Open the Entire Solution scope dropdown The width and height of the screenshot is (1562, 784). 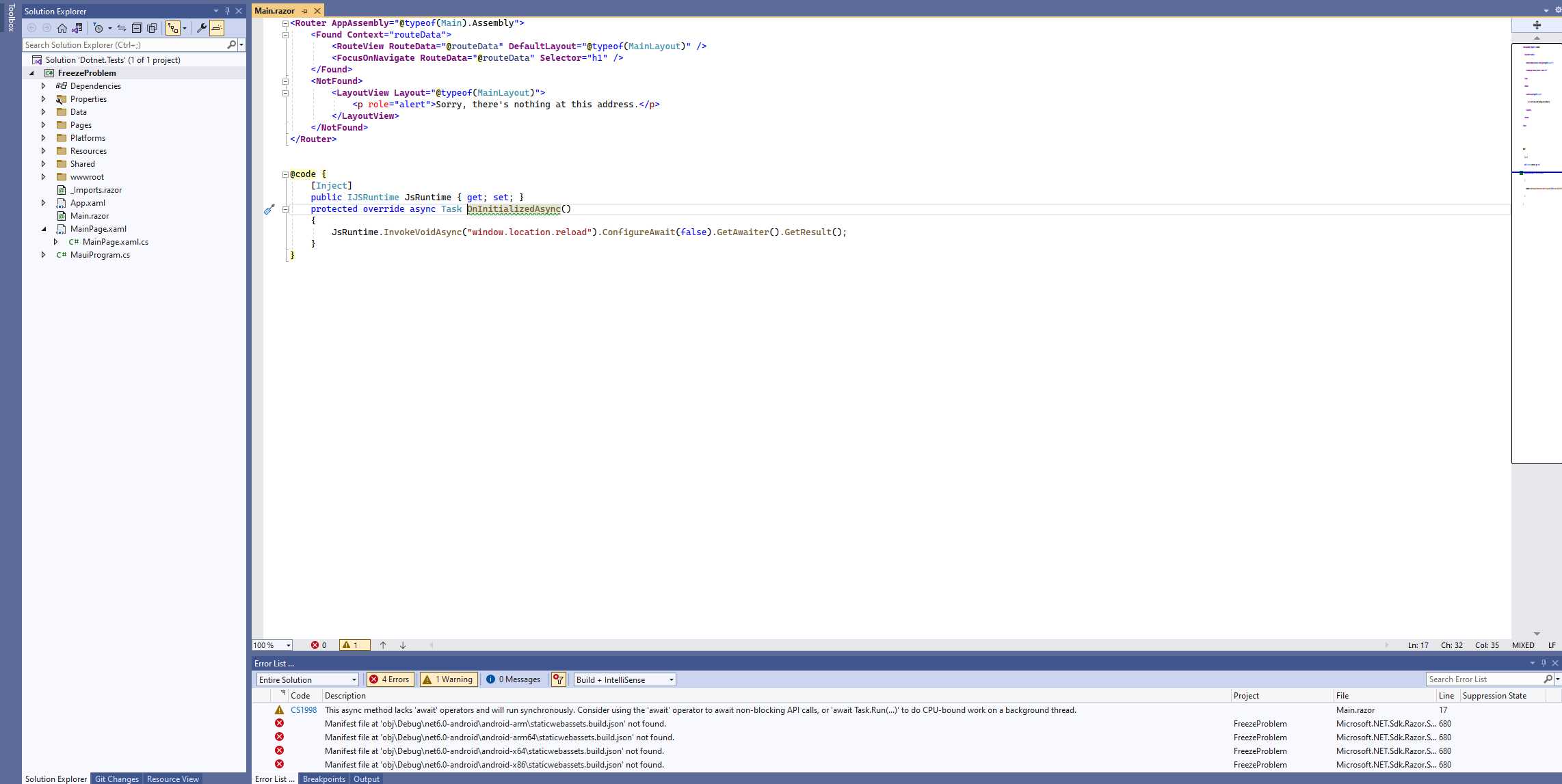point(307,679)
